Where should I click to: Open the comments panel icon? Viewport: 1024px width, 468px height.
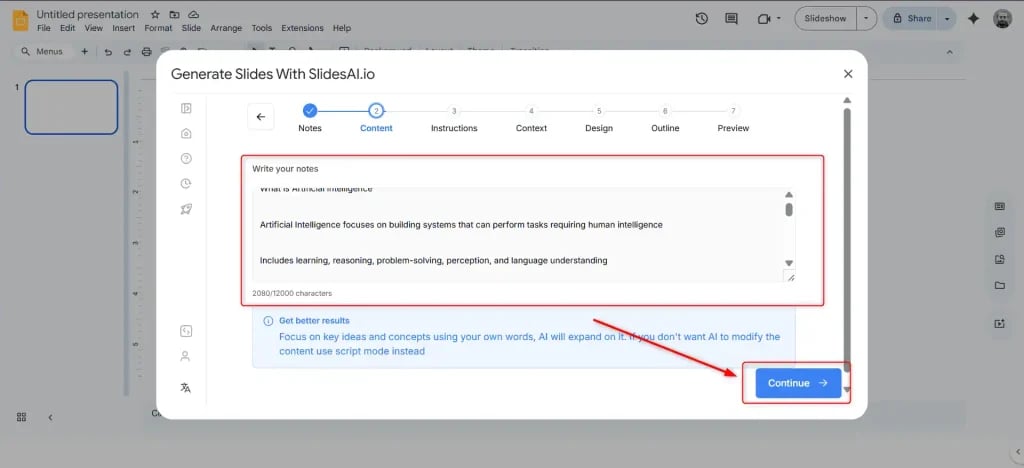[731, 18]
